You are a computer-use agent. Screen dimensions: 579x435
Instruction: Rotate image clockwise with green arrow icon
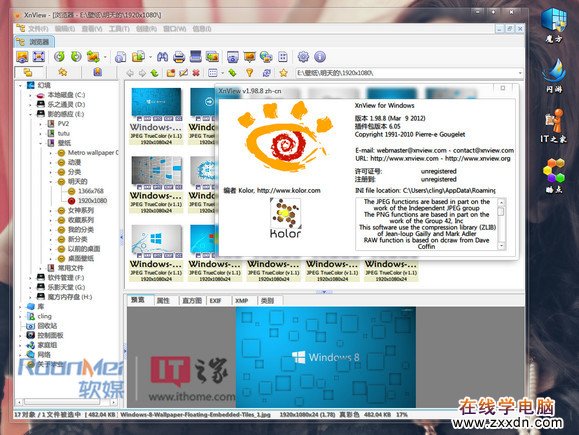76,57
